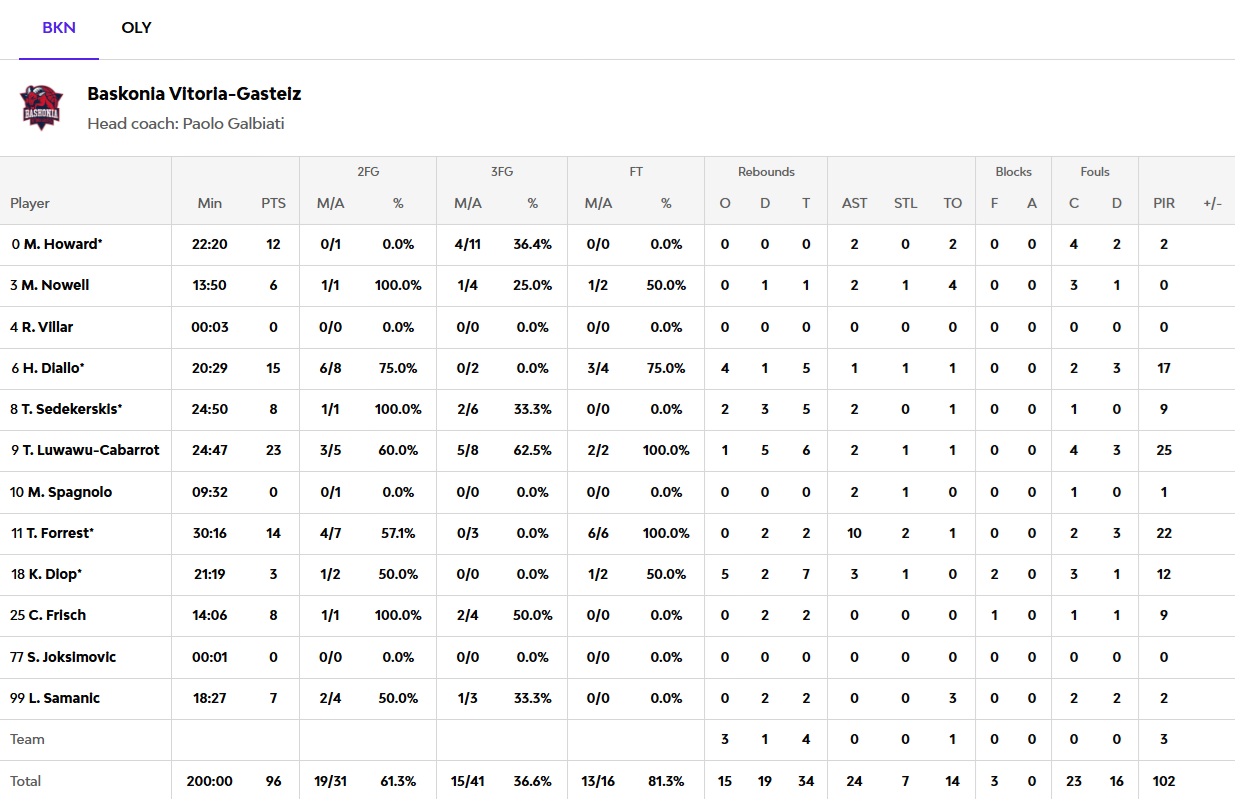The height and width of the screenshot is (807, 1242).
Task: Click the Baskonia Vitoria-Gasteiz team name
Action: pyautogui.click(x=194, y=94)
